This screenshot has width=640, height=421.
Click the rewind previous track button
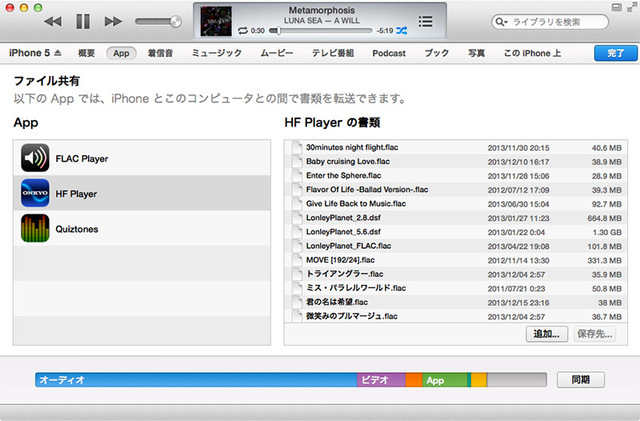coord(53,21)
